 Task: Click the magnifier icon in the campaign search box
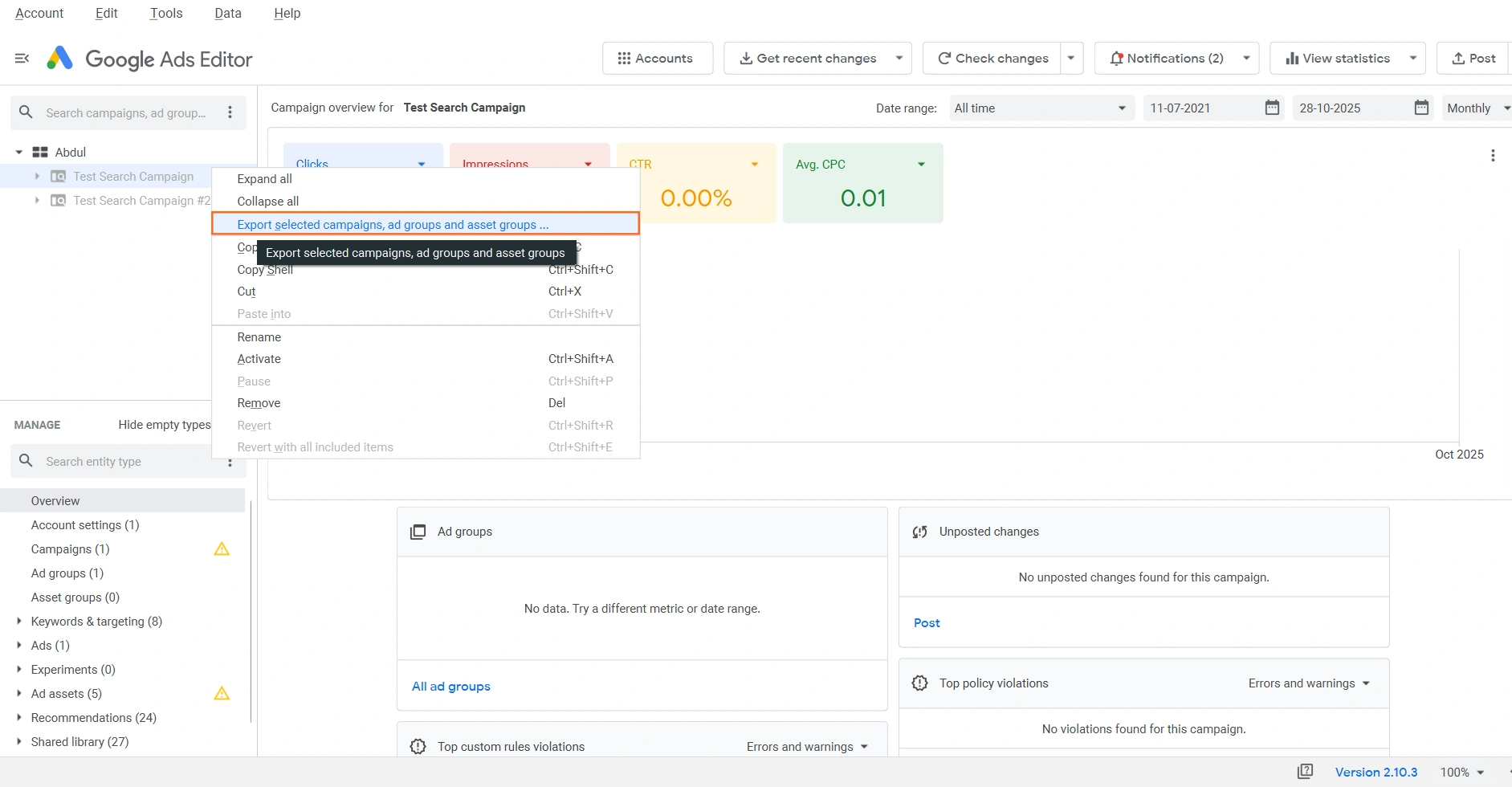(x=26, y=112)
